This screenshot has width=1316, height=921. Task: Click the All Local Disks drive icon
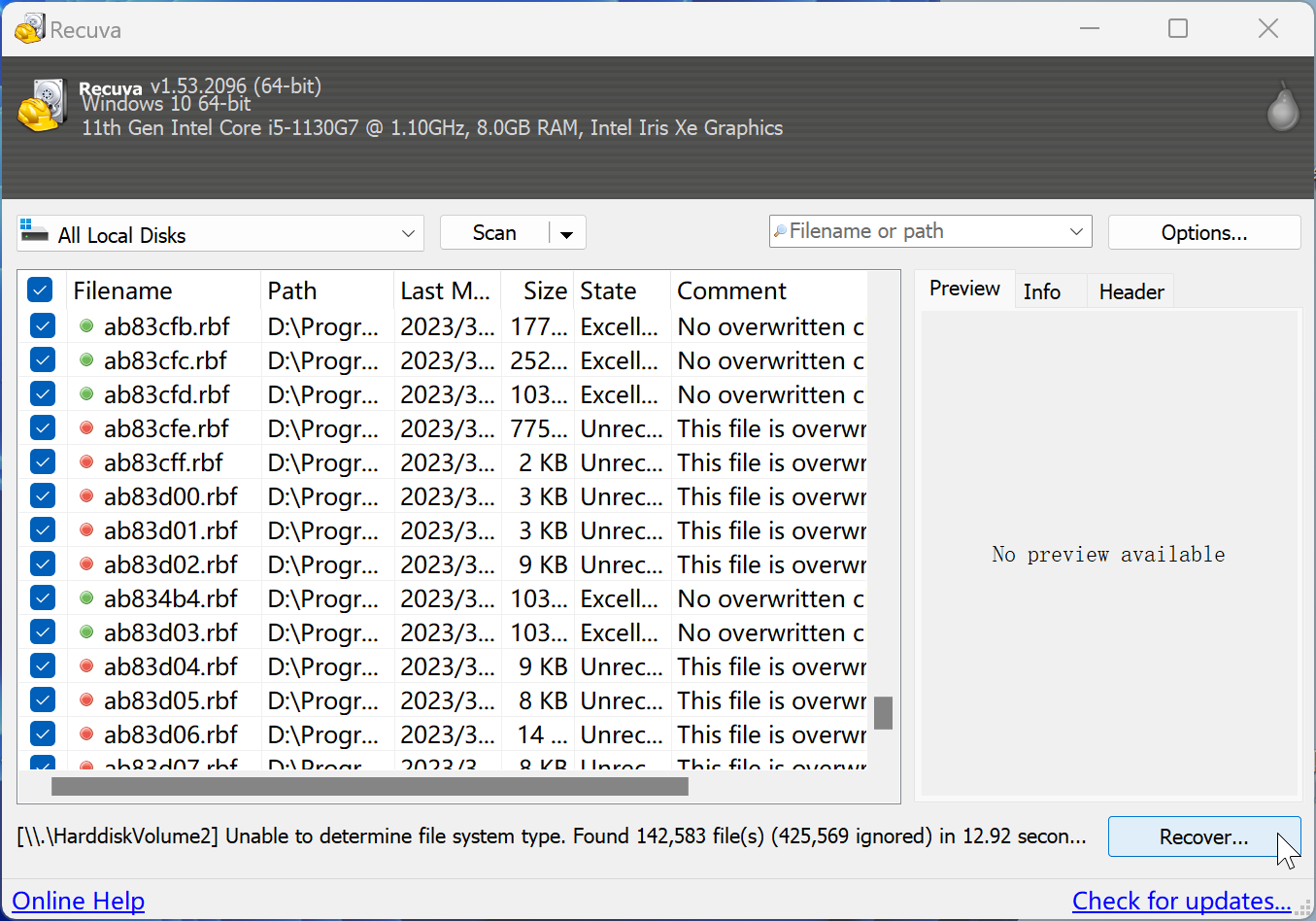[34, 231]
